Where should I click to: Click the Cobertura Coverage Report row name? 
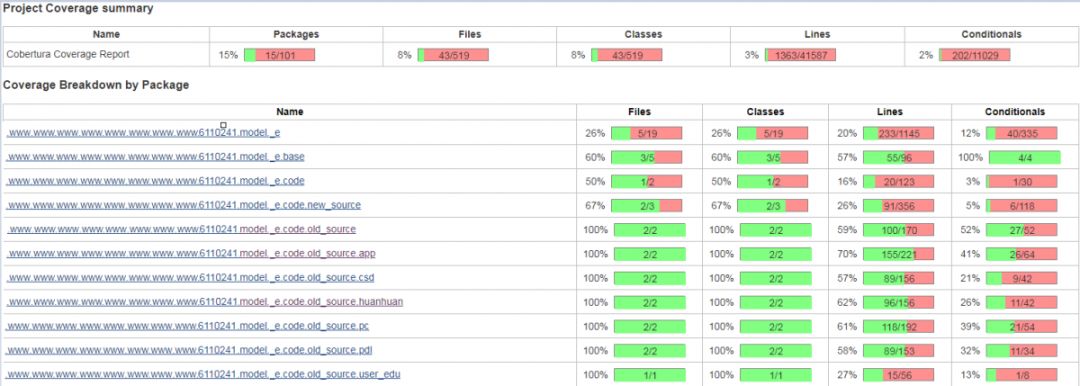[x=68, y=54]
